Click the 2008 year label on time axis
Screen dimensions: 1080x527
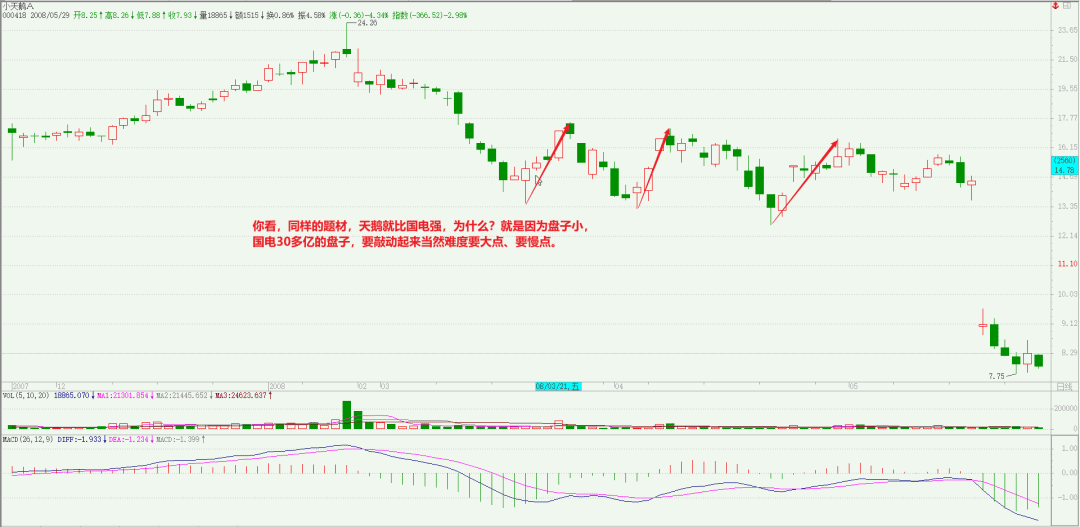tap(278, 386)
